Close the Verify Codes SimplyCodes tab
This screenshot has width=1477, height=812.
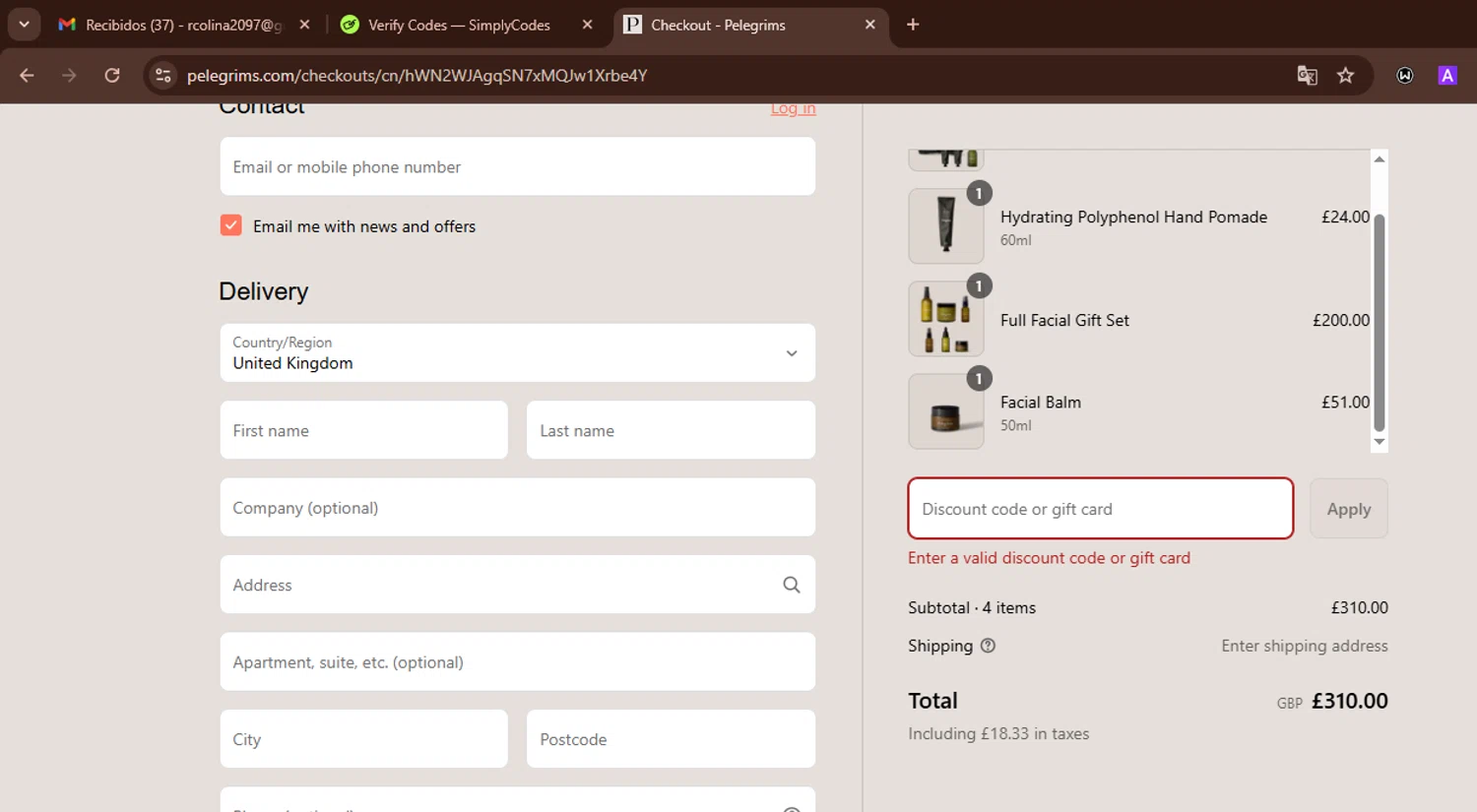587,25
